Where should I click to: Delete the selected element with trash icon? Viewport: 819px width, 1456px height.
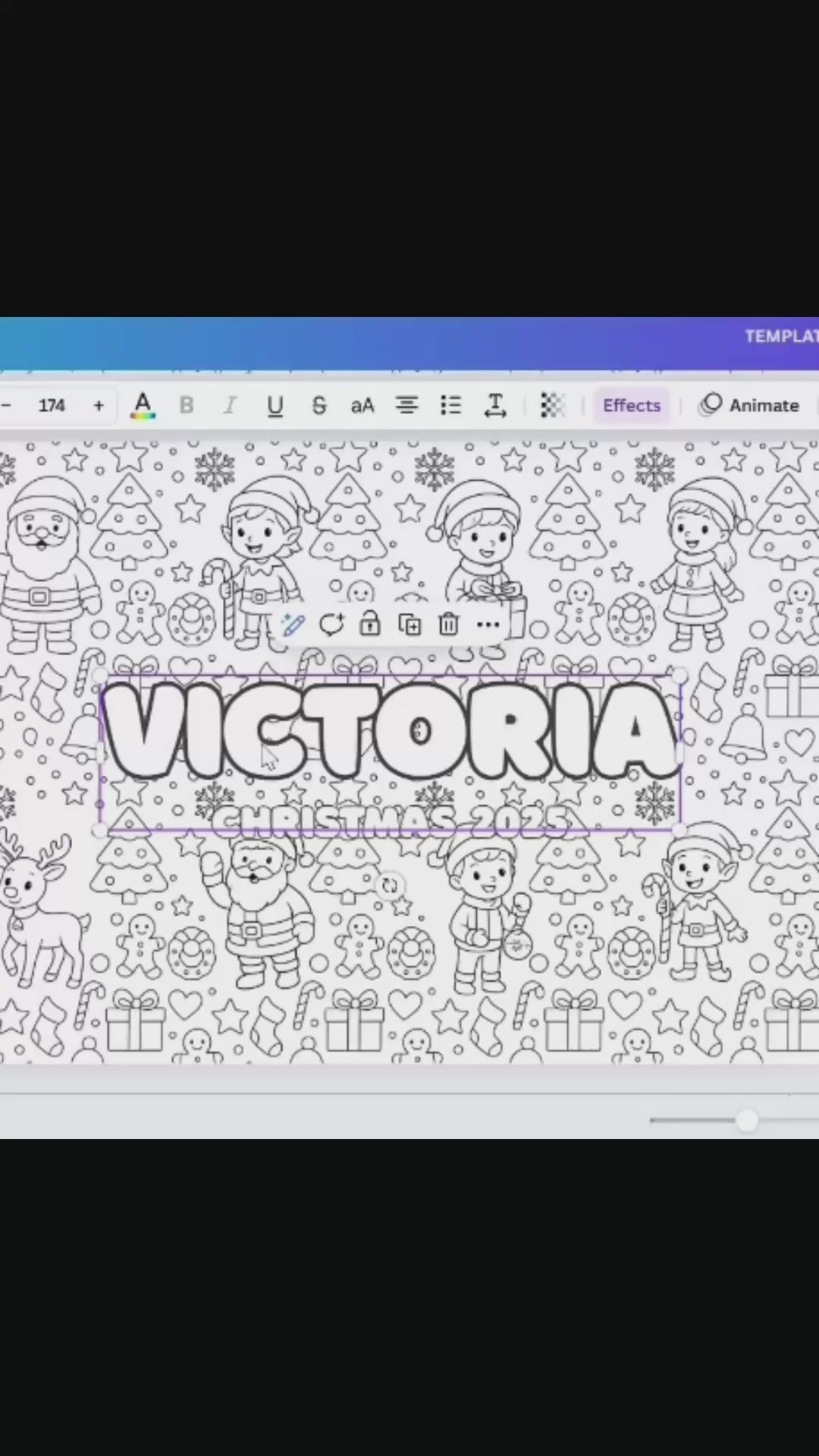coord(448,625)
